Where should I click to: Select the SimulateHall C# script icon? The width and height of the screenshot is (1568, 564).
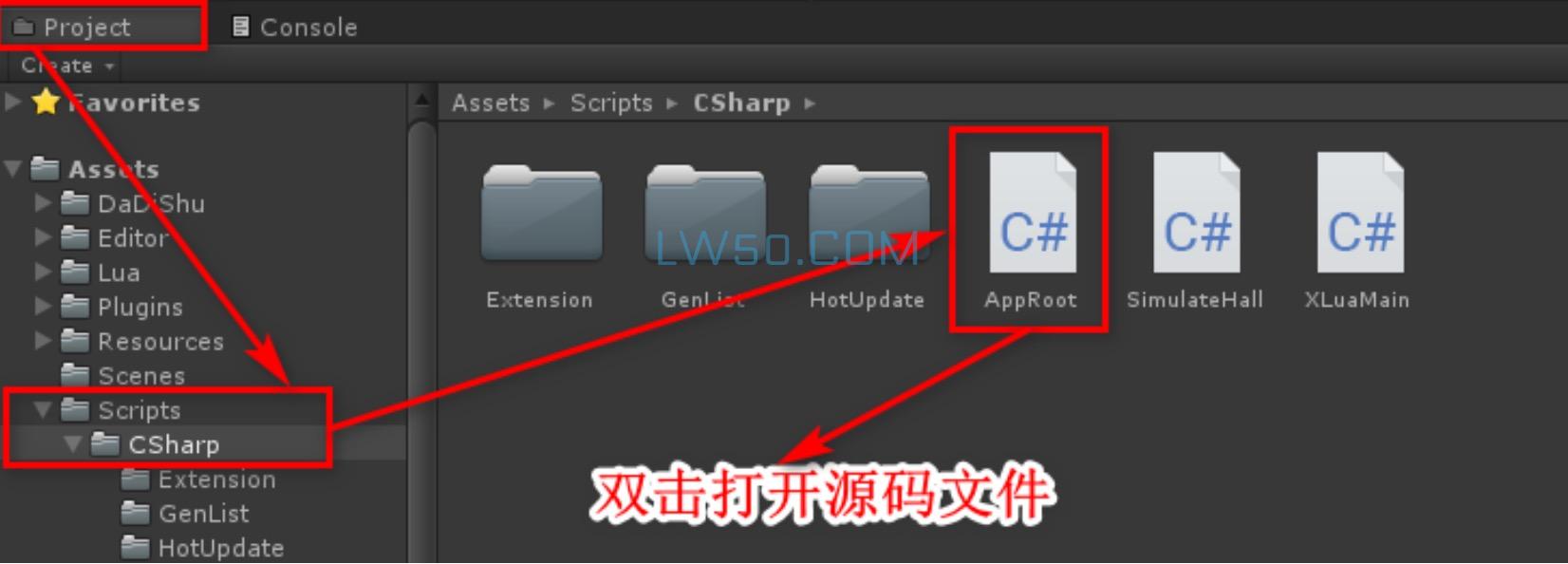(1196, 213)
